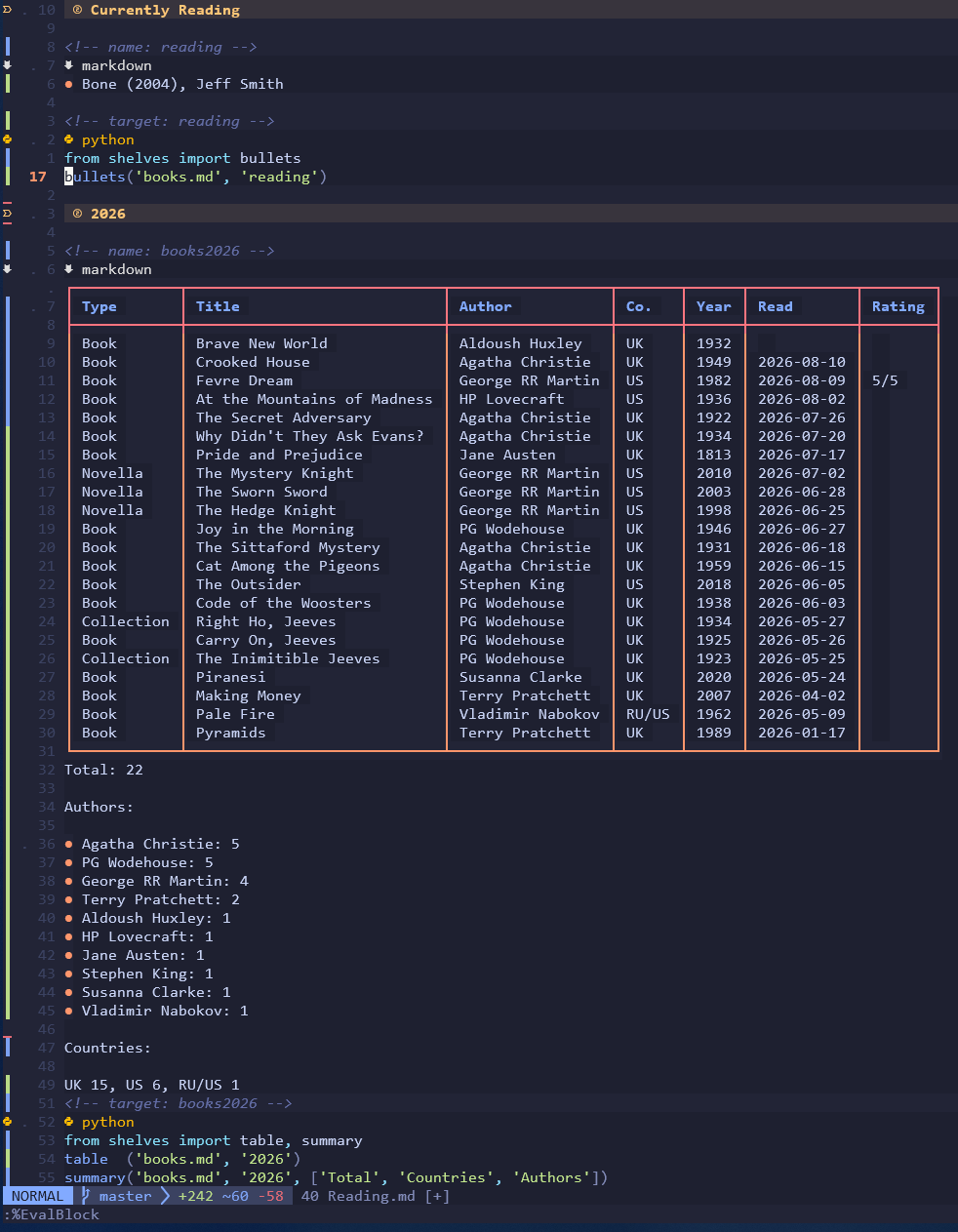Click the sign column marker beside Currently Reading heading
Screen dimensions: 958x1232
[7, 10]
